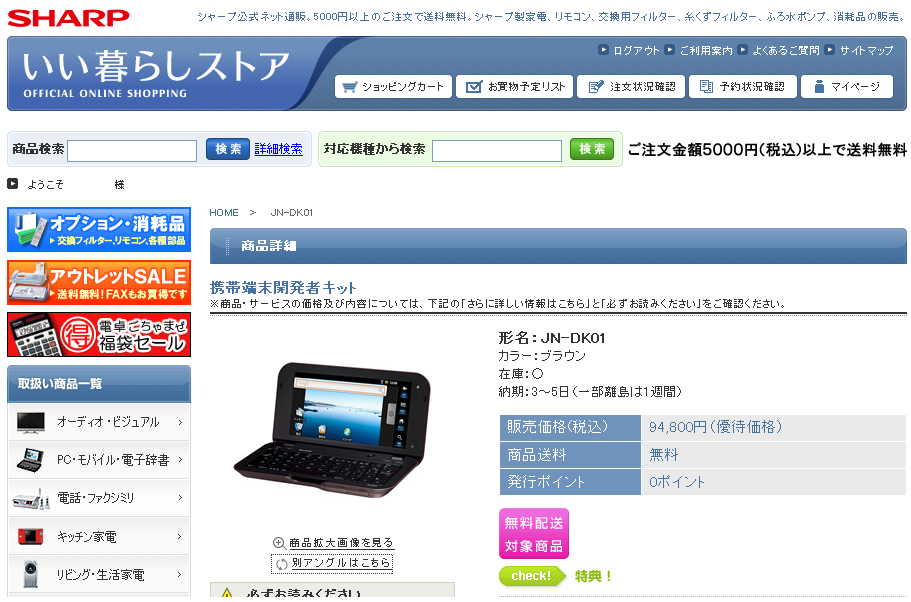Screen dimensions: 911x602
Task: Click the SHARP logo
Action: [68, 17]
